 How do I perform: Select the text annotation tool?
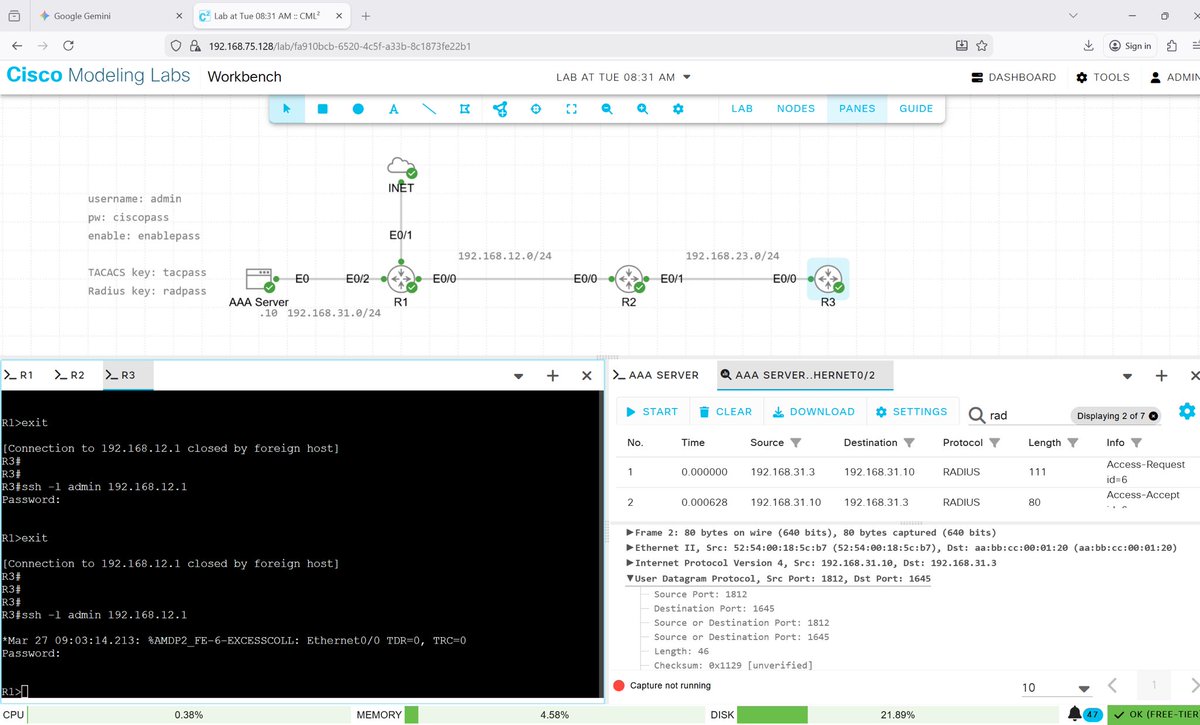394,109
